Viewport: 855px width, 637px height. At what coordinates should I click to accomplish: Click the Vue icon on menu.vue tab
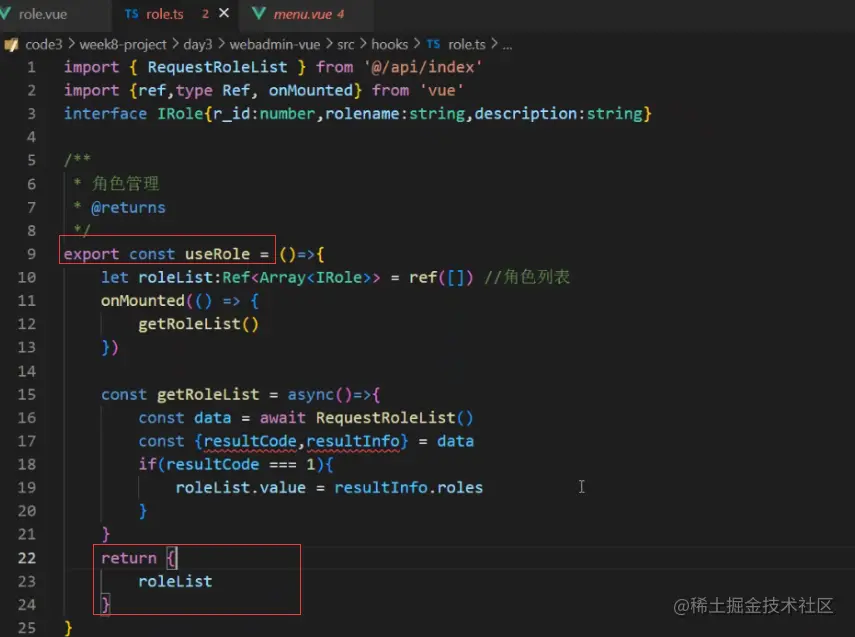pyautogui.click(x=258, y=13)
